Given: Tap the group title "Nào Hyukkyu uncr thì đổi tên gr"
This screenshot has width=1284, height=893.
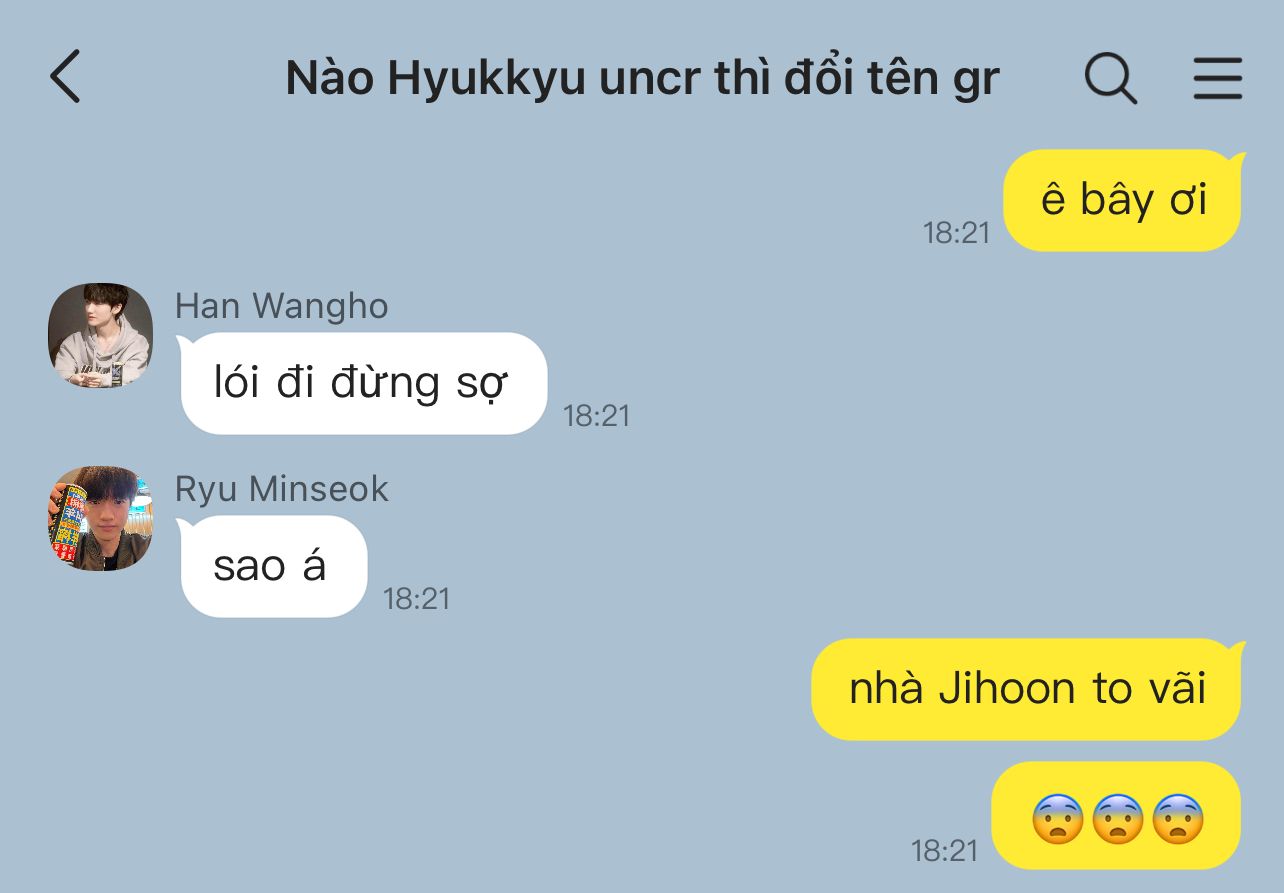Looking at the screenshot, I should 642,78.
